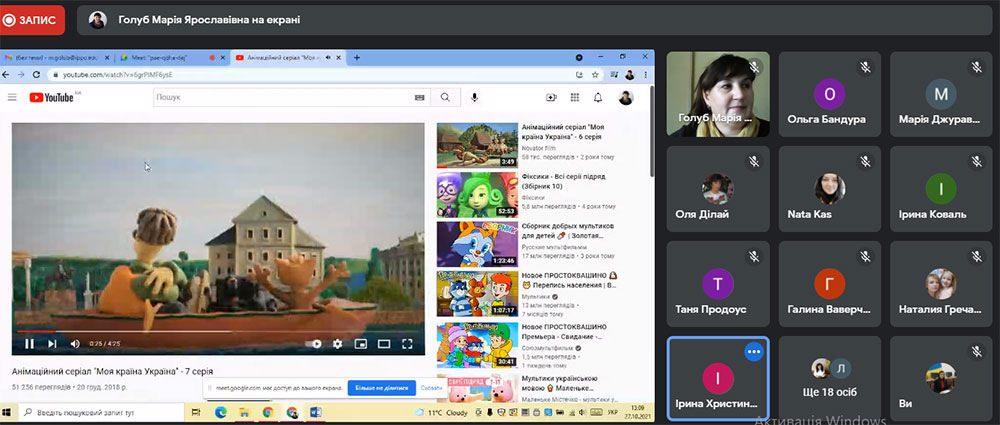This screenshot has width=1000, height=425.
Task: Click your own tile labeled Ви
Action: (941, 378)
